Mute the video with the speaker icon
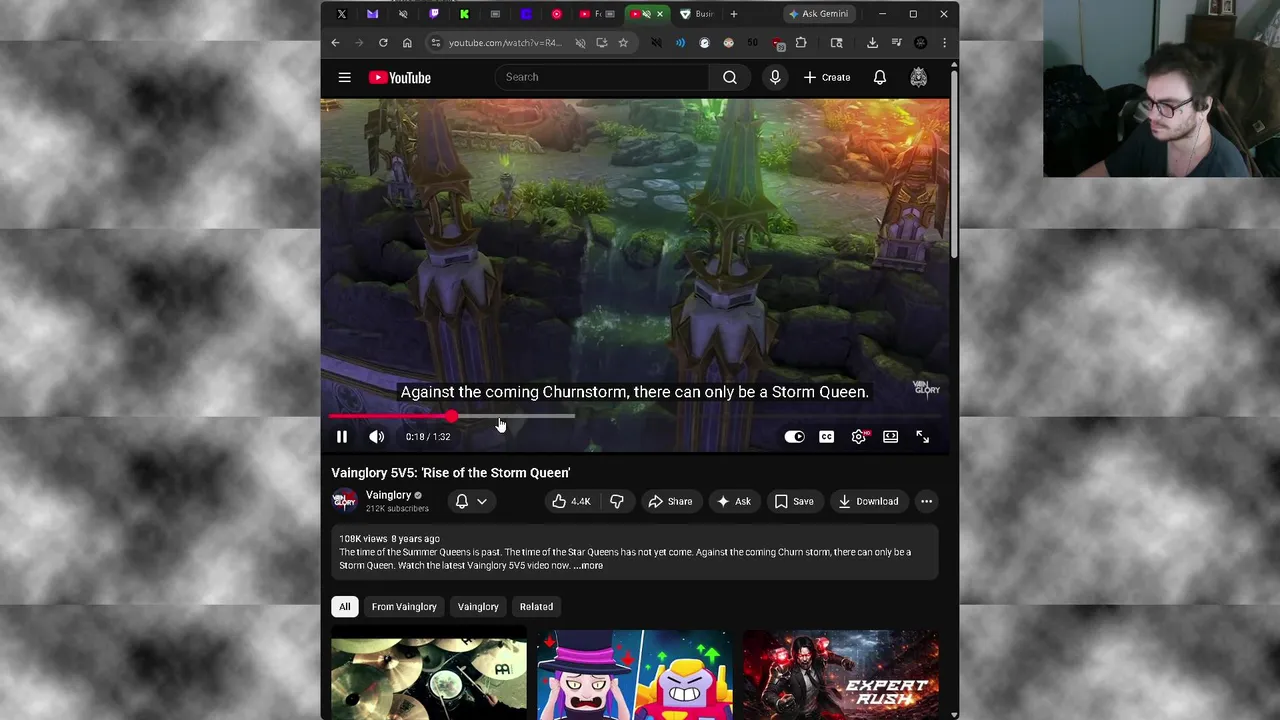Screen dimensions: 1280x720 click(x=376, y=436)
